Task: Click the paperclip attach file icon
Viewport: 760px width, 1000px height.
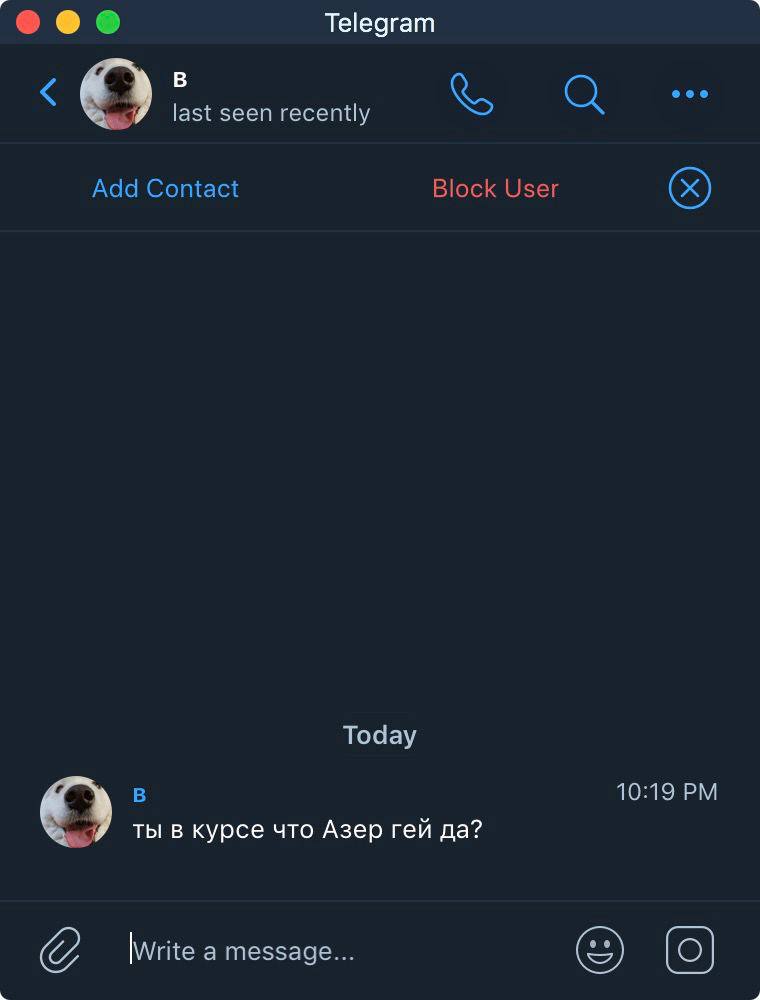Action: [60, 949]
